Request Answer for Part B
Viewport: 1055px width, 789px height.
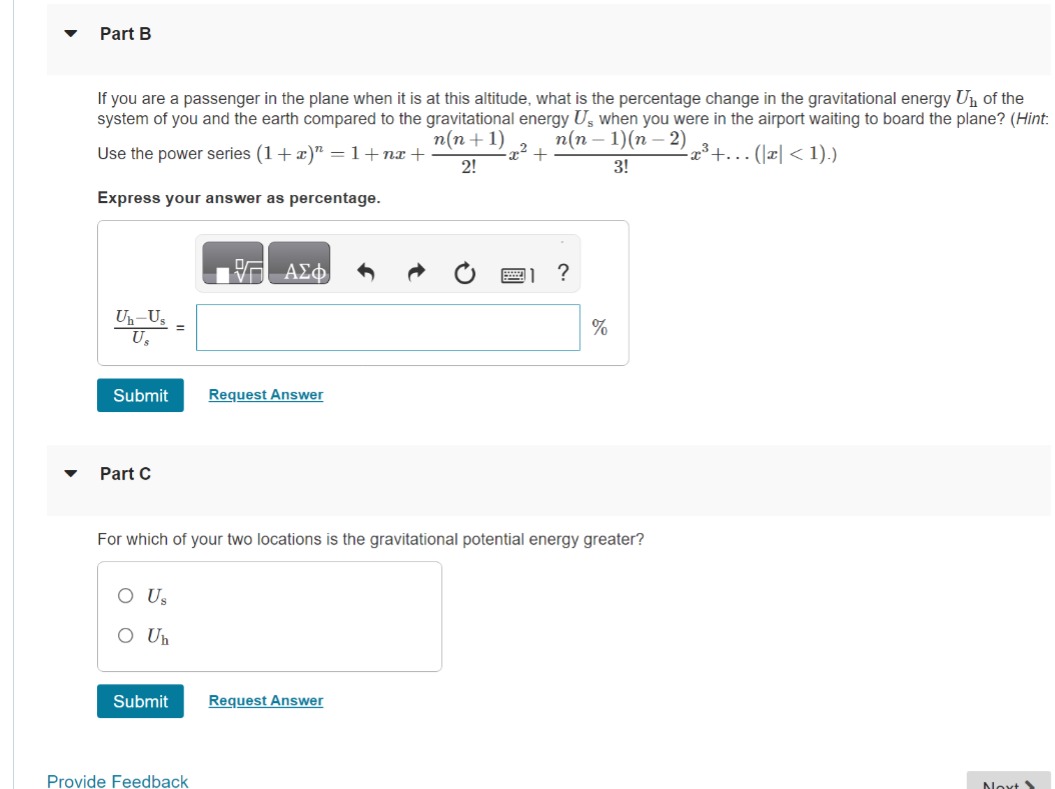pyautogui.click(x=265, y=395)
